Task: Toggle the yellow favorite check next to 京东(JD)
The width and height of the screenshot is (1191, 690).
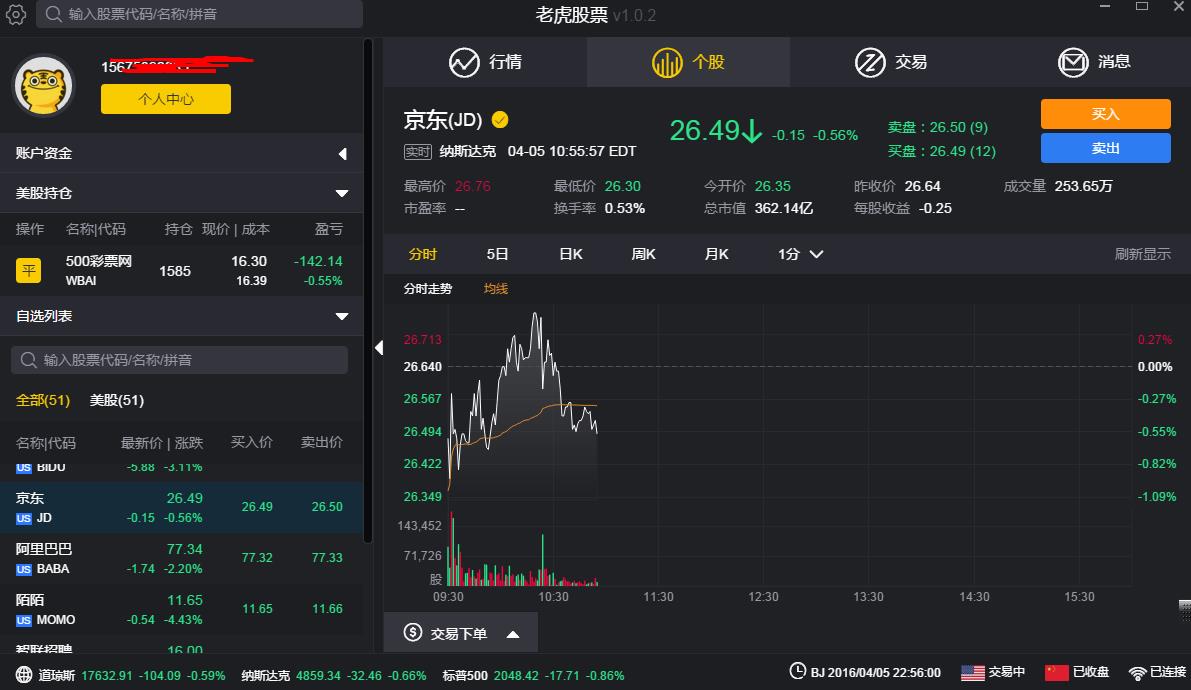Action: click(500, 119)
